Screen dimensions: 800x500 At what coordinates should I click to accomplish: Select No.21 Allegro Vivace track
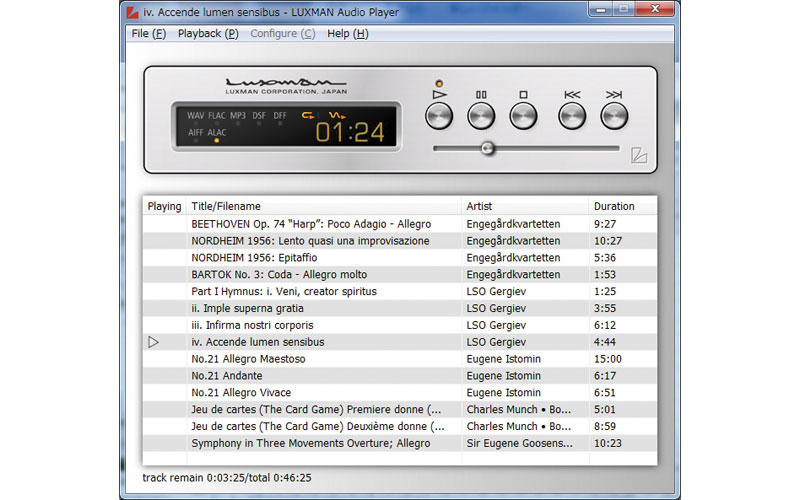pos(400,392)
